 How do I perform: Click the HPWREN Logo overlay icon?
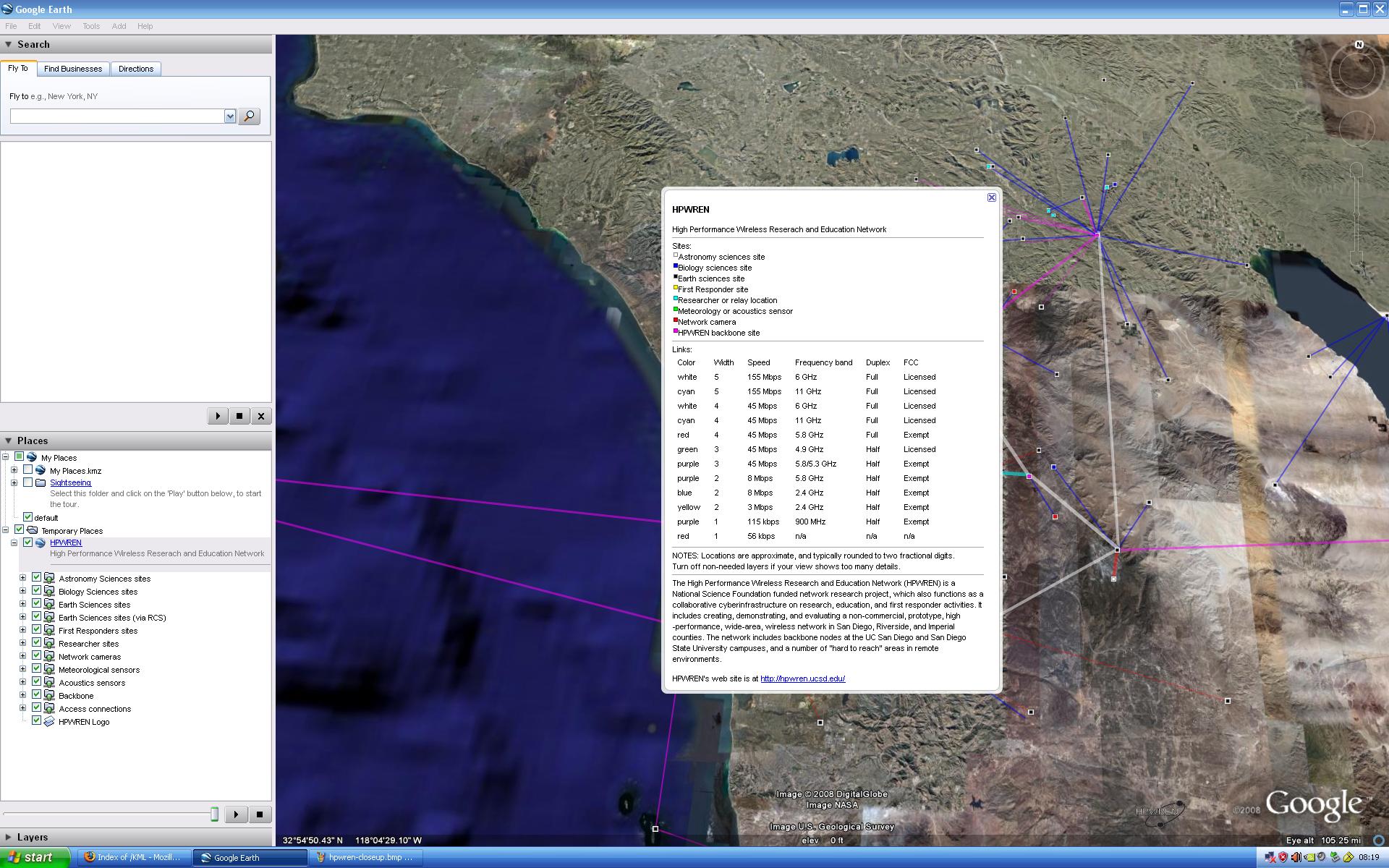49,722
